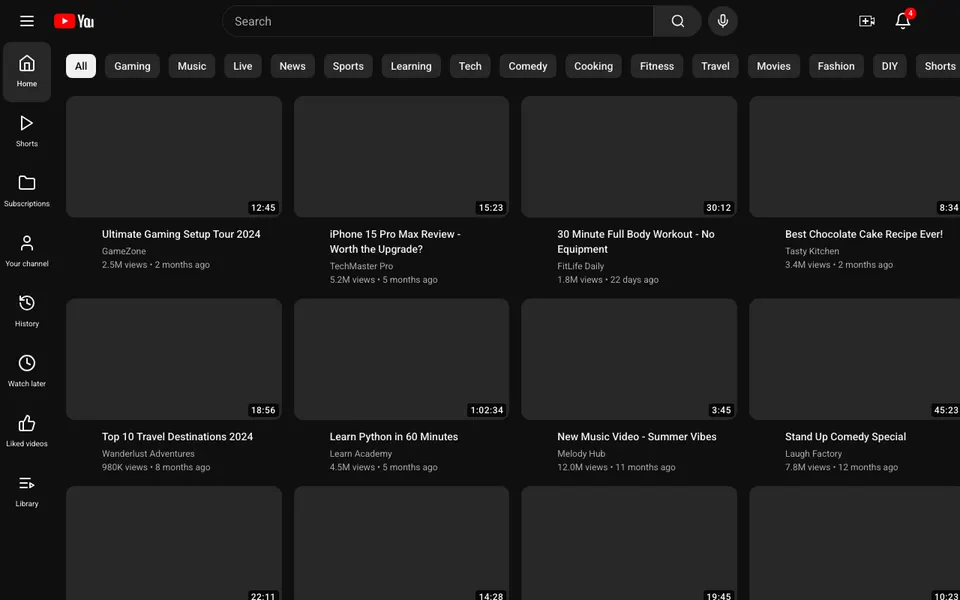Open Liked videos in sidebar
The image size is (960, 600).
[x=27, y=432]
